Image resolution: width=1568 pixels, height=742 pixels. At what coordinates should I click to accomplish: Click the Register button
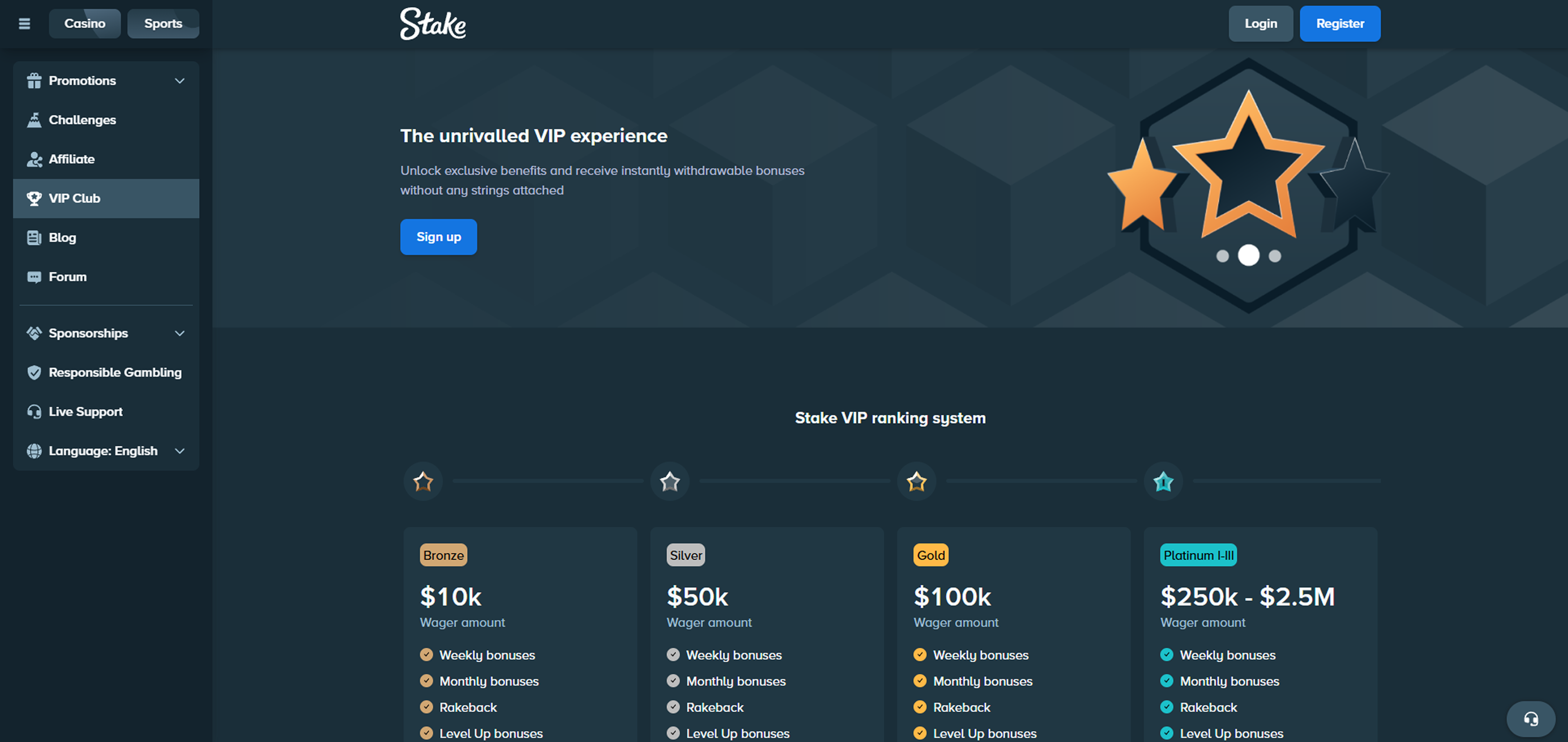1340,24
